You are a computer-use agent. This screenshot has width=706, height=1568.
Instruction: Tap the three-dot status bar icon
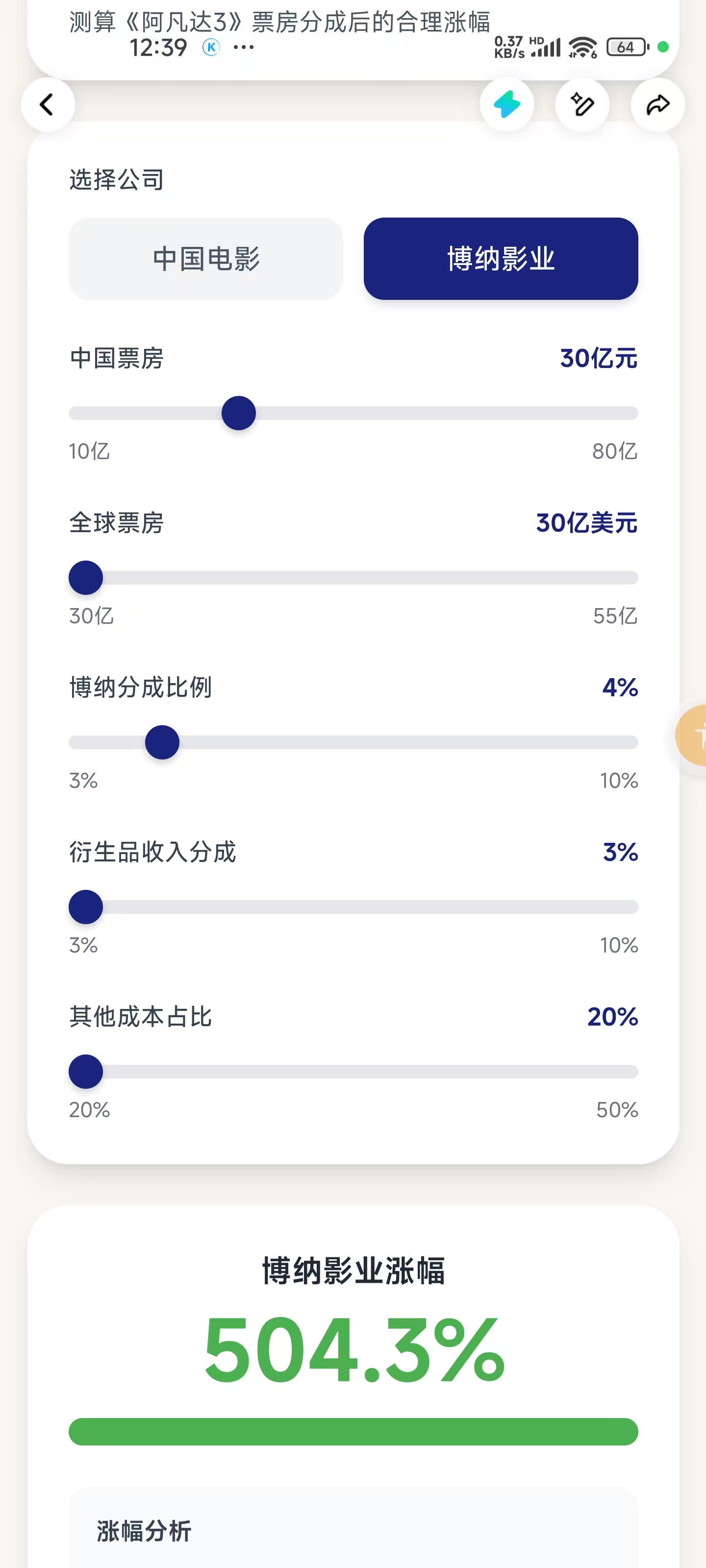[x=244, y=48]
